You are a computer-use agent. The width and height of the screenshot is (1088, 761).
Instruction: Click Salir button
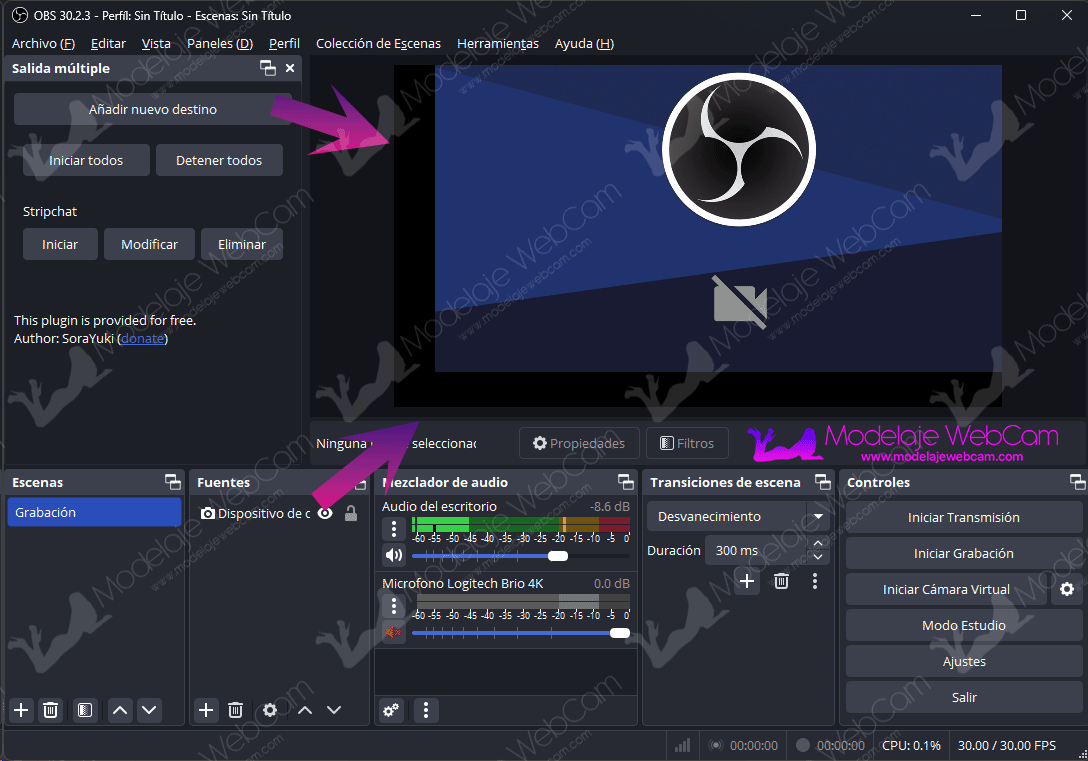(x=964, y=698)
